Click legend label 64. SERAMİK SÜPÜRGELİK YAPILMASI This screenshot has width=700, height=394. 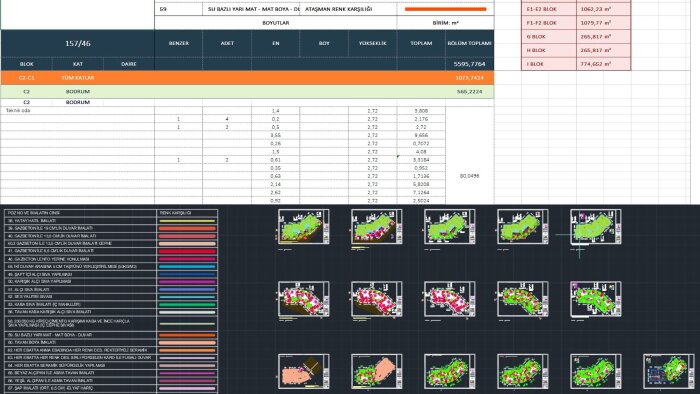tap(56, 365)
